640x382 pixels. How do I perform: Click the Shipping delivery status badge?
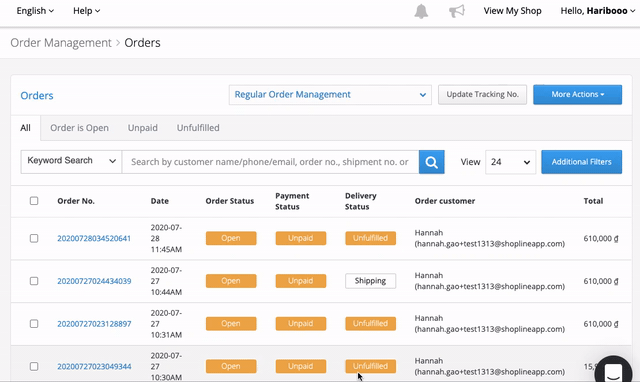point(371,281)
